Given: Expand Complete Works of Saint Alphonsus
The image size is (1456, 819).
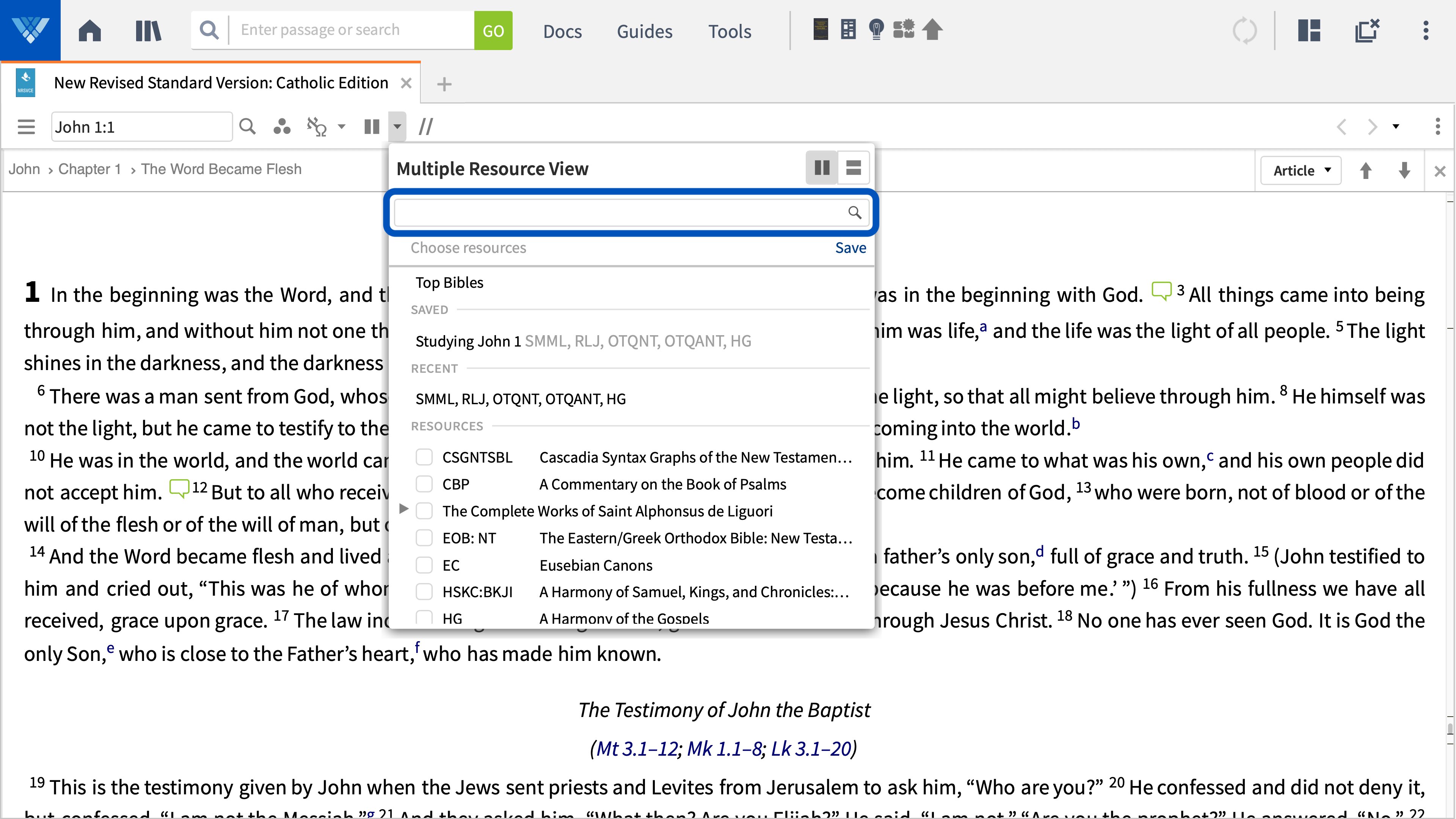Looking at the screenshot, I should click(403, 509).
